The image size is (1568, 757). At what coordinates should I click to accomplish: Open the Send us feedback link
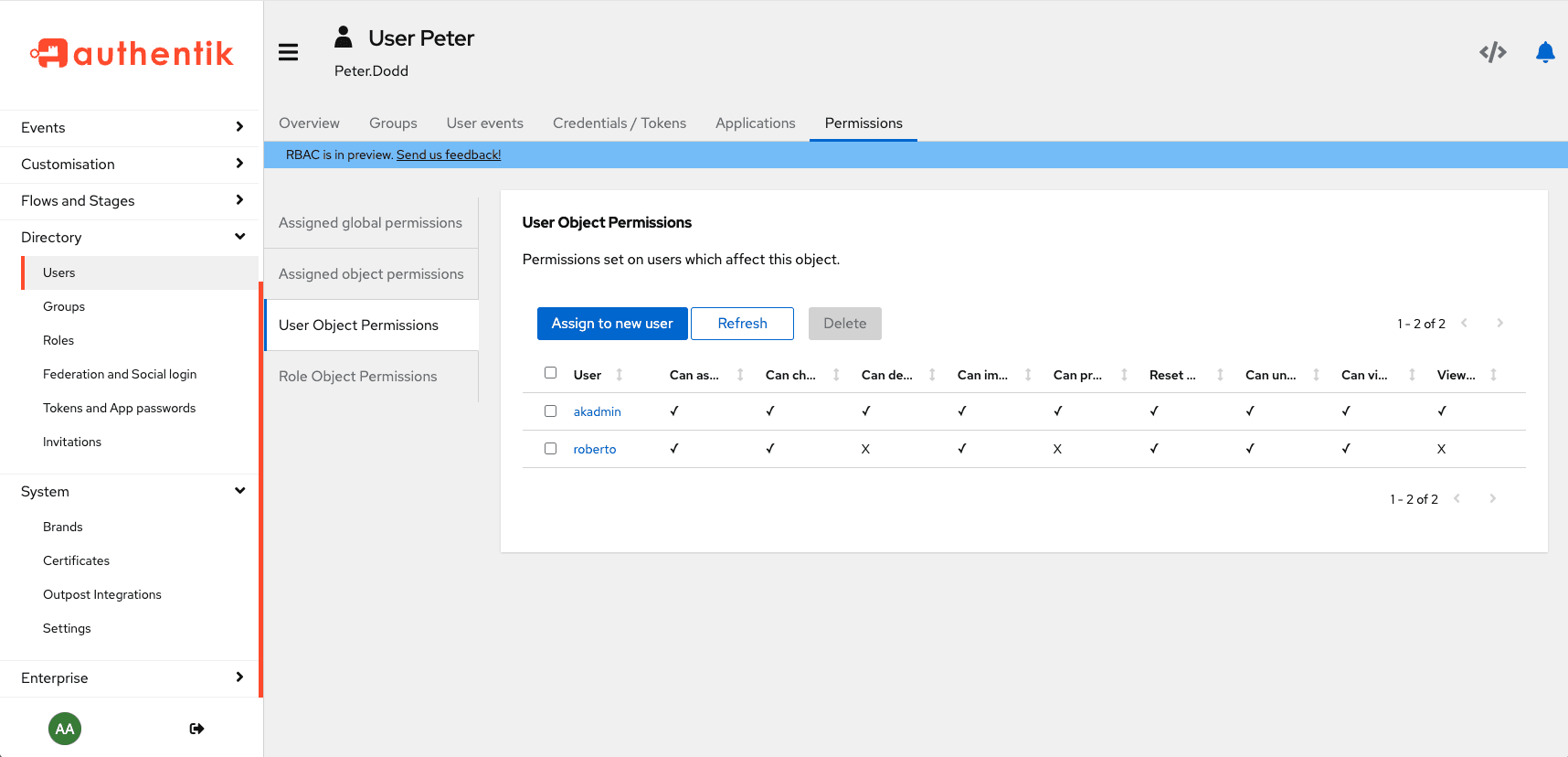click(x=448, y=155)
